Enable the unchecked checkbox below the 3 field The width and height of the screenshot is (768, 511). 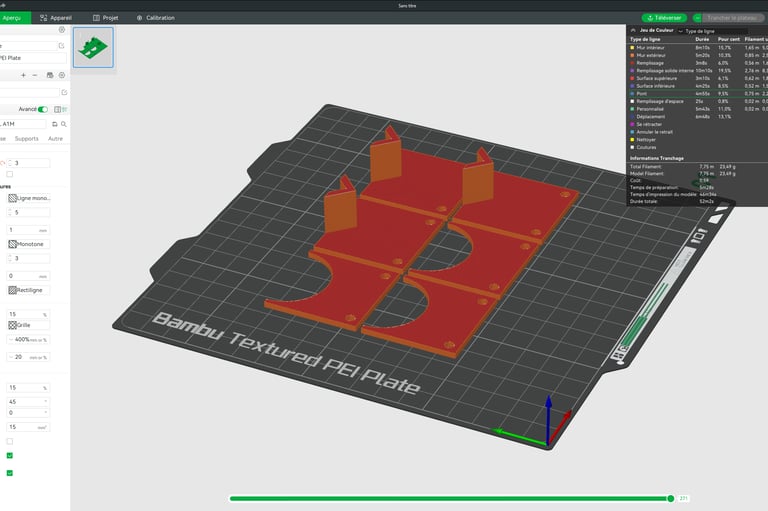pyautogui.click(x=9, y=173)
